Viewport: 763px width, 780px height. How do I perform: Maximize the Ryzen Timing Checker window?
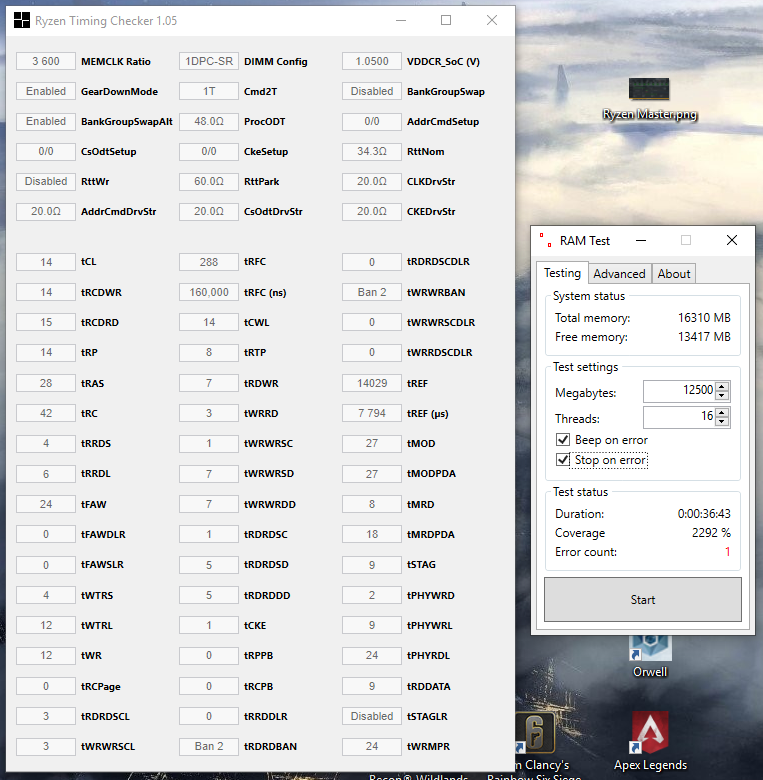(x=446, y=20)
